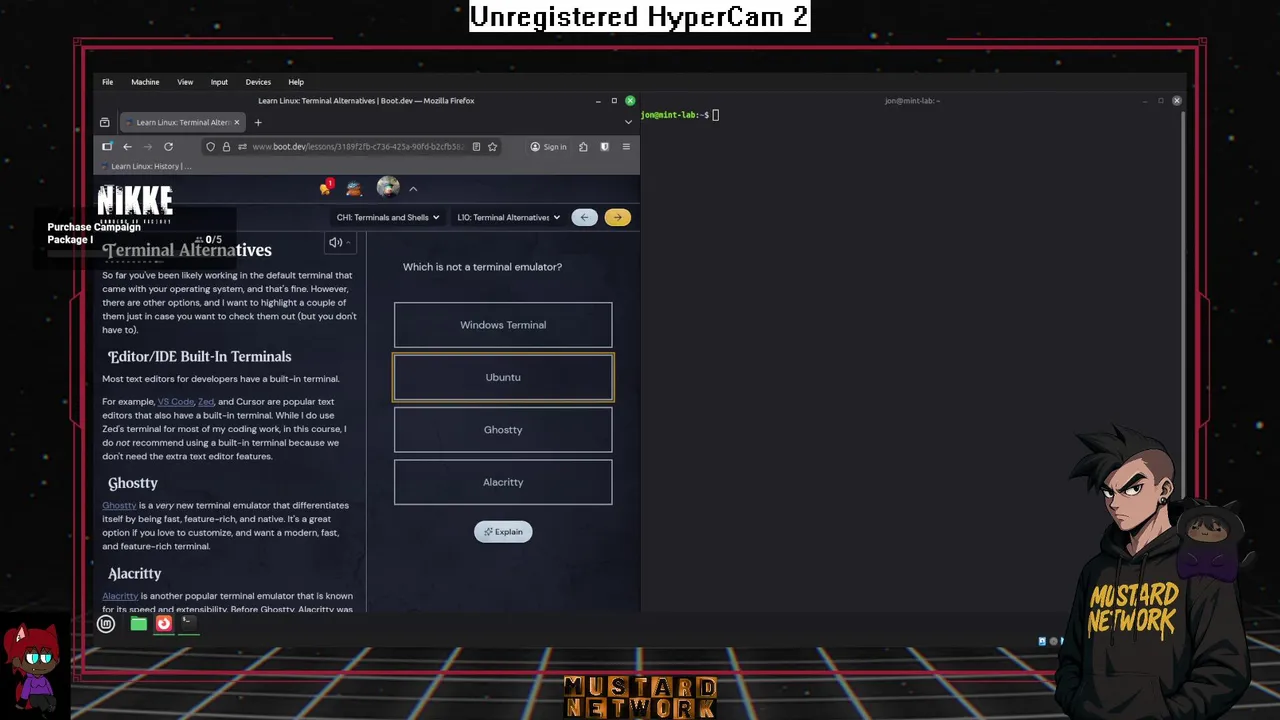The height and width of the screenshot is (720, 1280).
Task: Open the VirtualBox Machine menu
Action: point(145,82)
